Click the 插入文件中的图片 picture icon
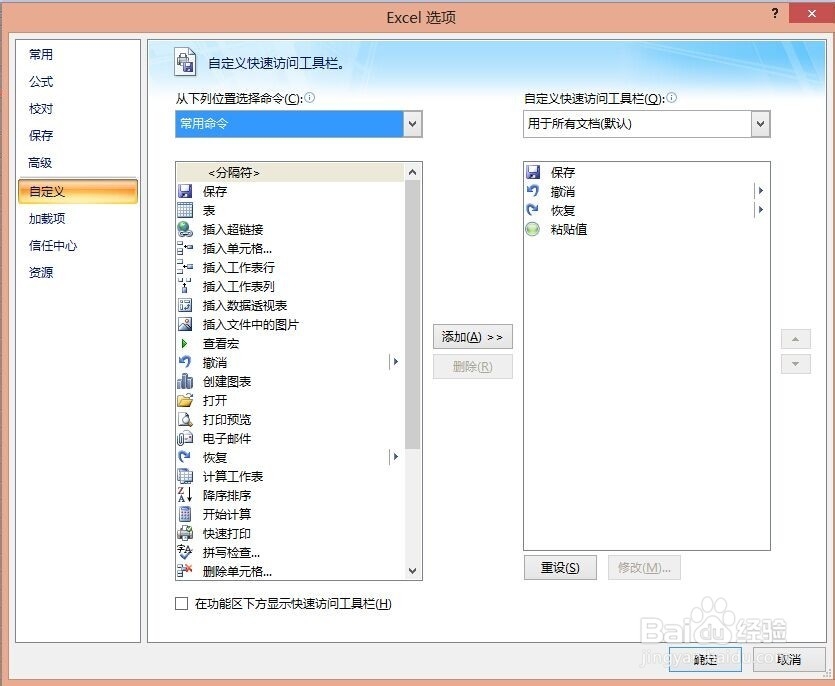This screenshot has width=835, height=686. tap(185, 324)
